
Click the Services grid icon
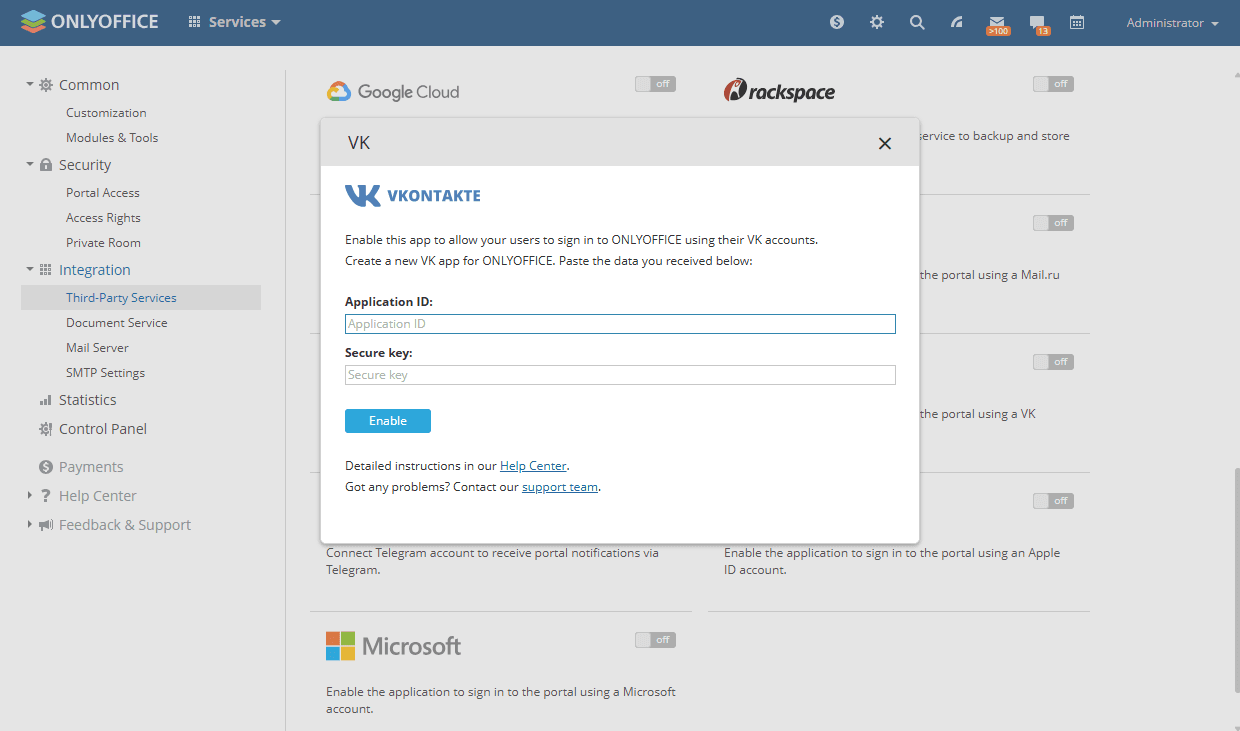point(194,22)
